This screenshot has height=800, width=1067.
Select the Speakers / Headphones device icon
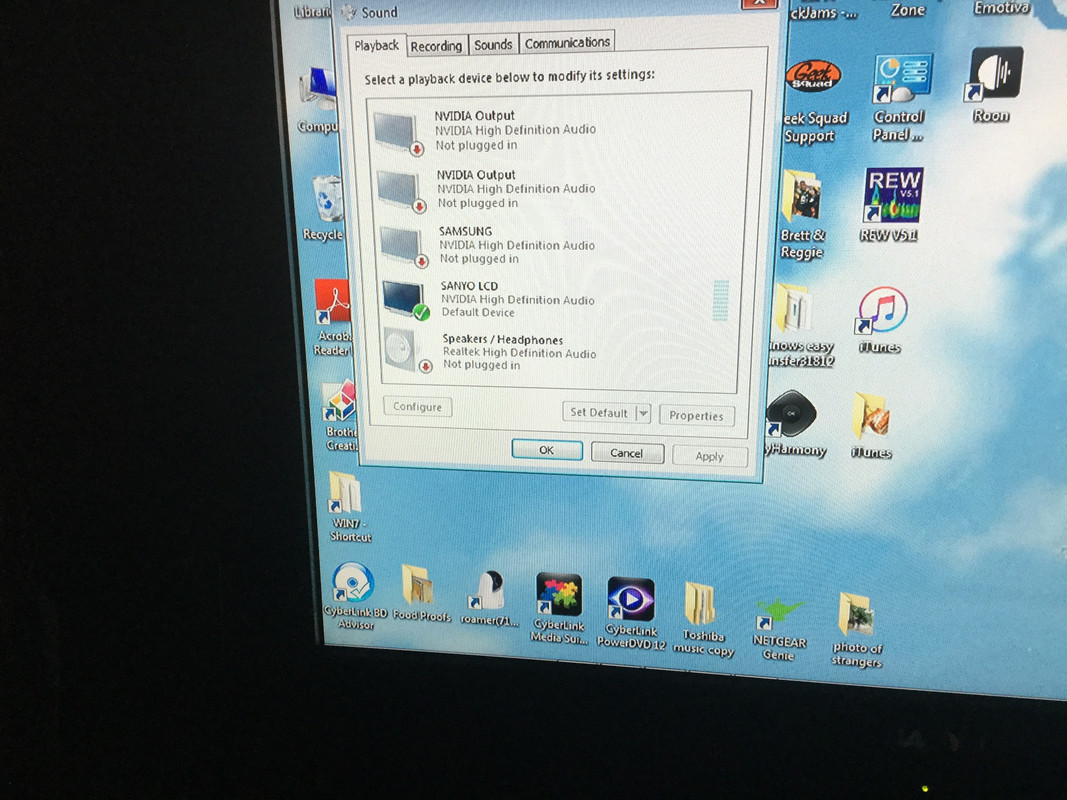point(408,352)
